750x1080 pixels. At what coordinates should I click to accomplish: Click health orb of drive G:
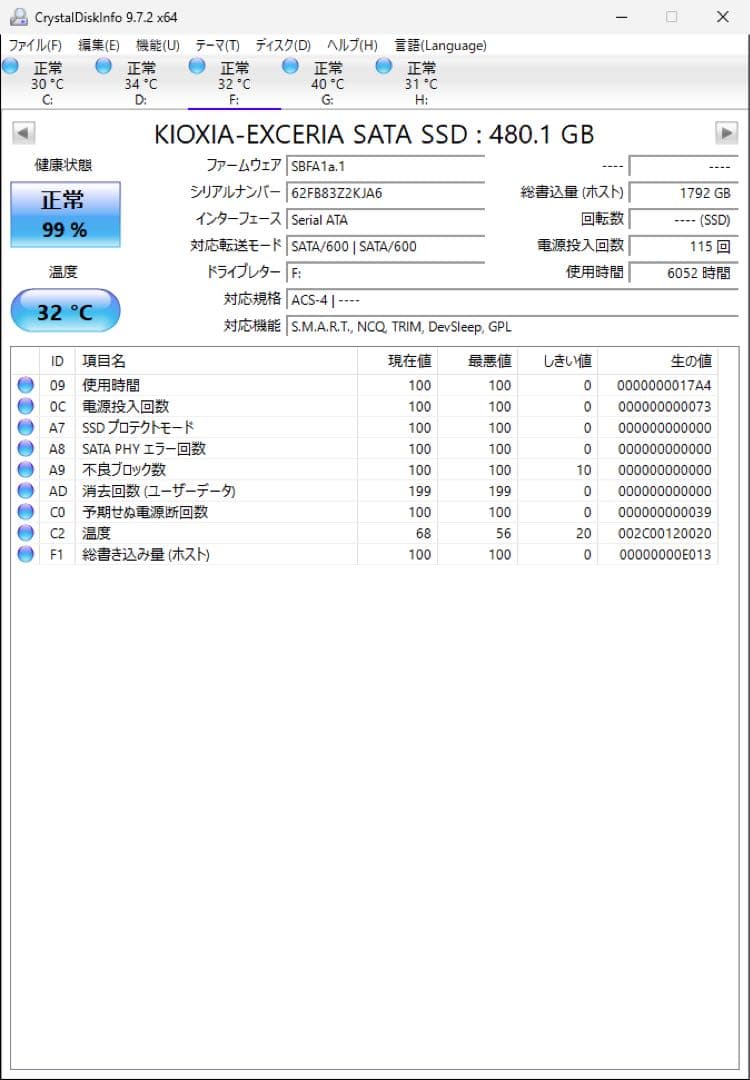point(291,66)
